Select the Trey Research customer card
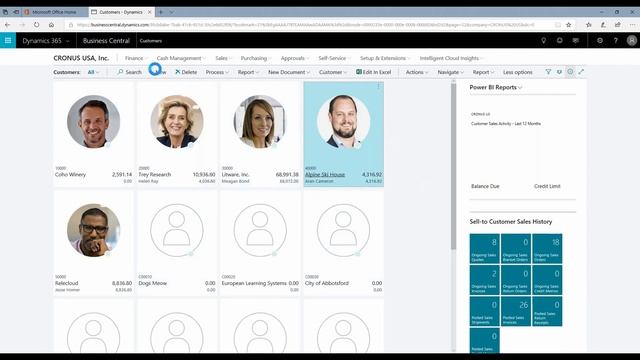The image size is (640, 360). pos(177,134)
